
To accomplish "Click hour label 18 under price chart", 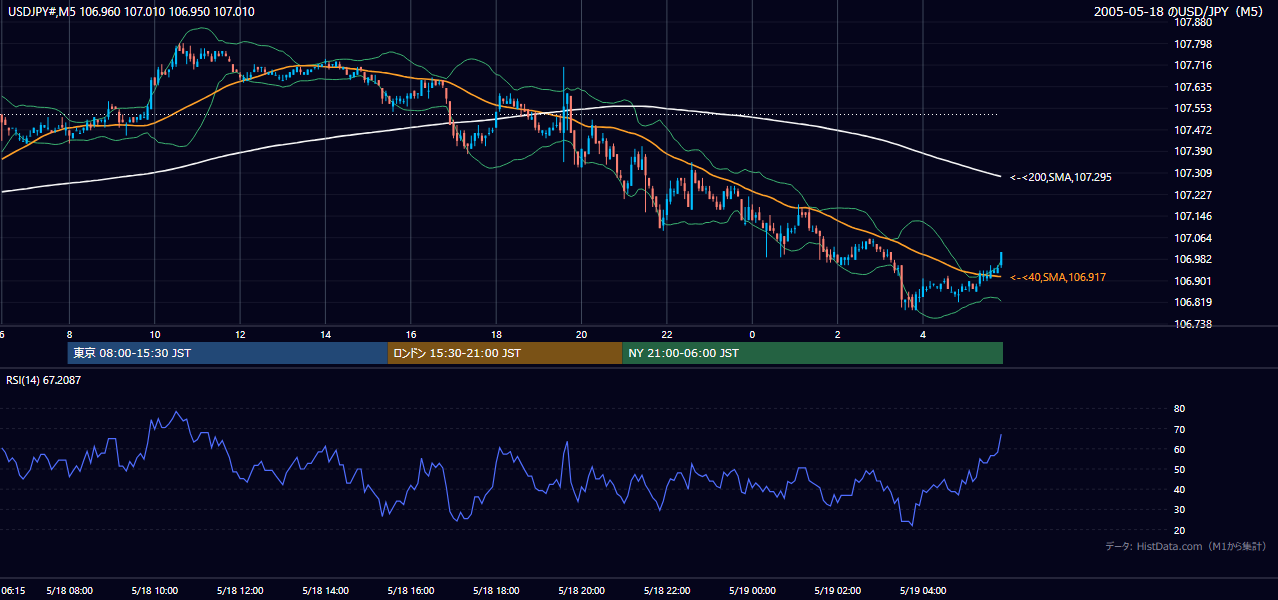I will (x=496, y=335).
